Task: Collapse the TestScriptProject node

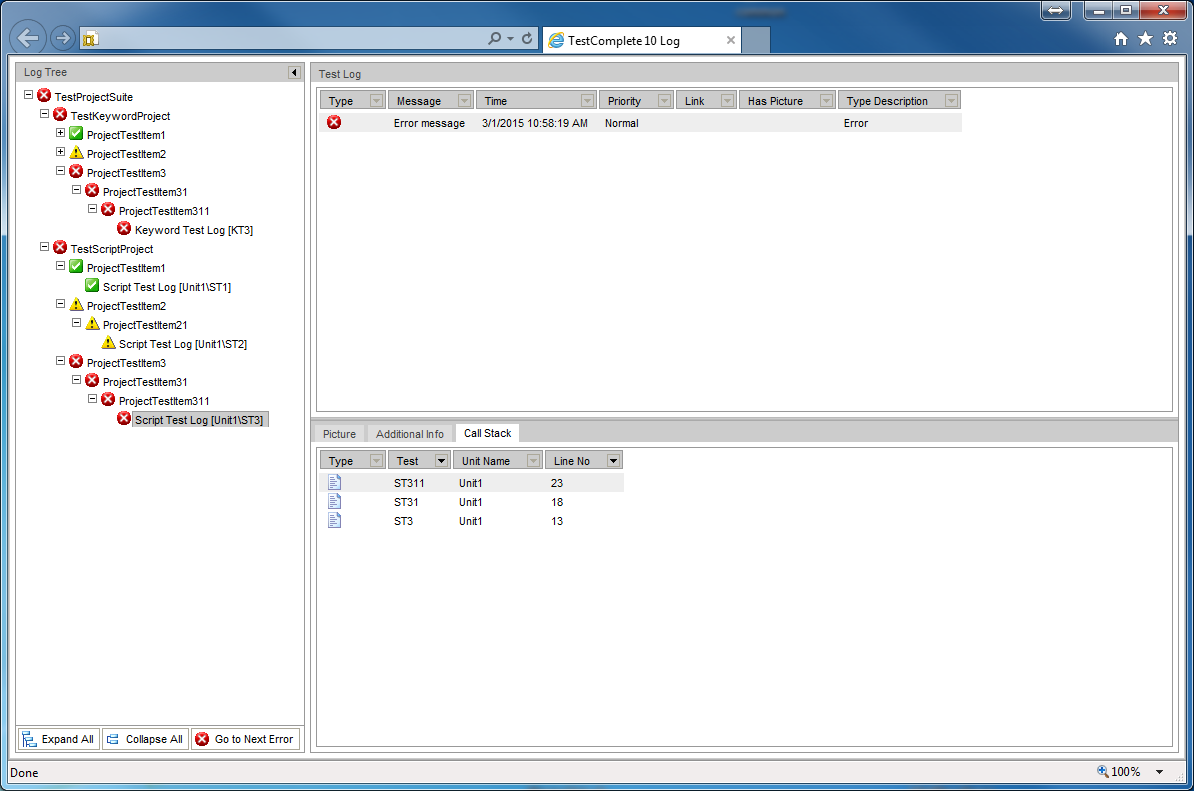Action: [x=44, y=247]
